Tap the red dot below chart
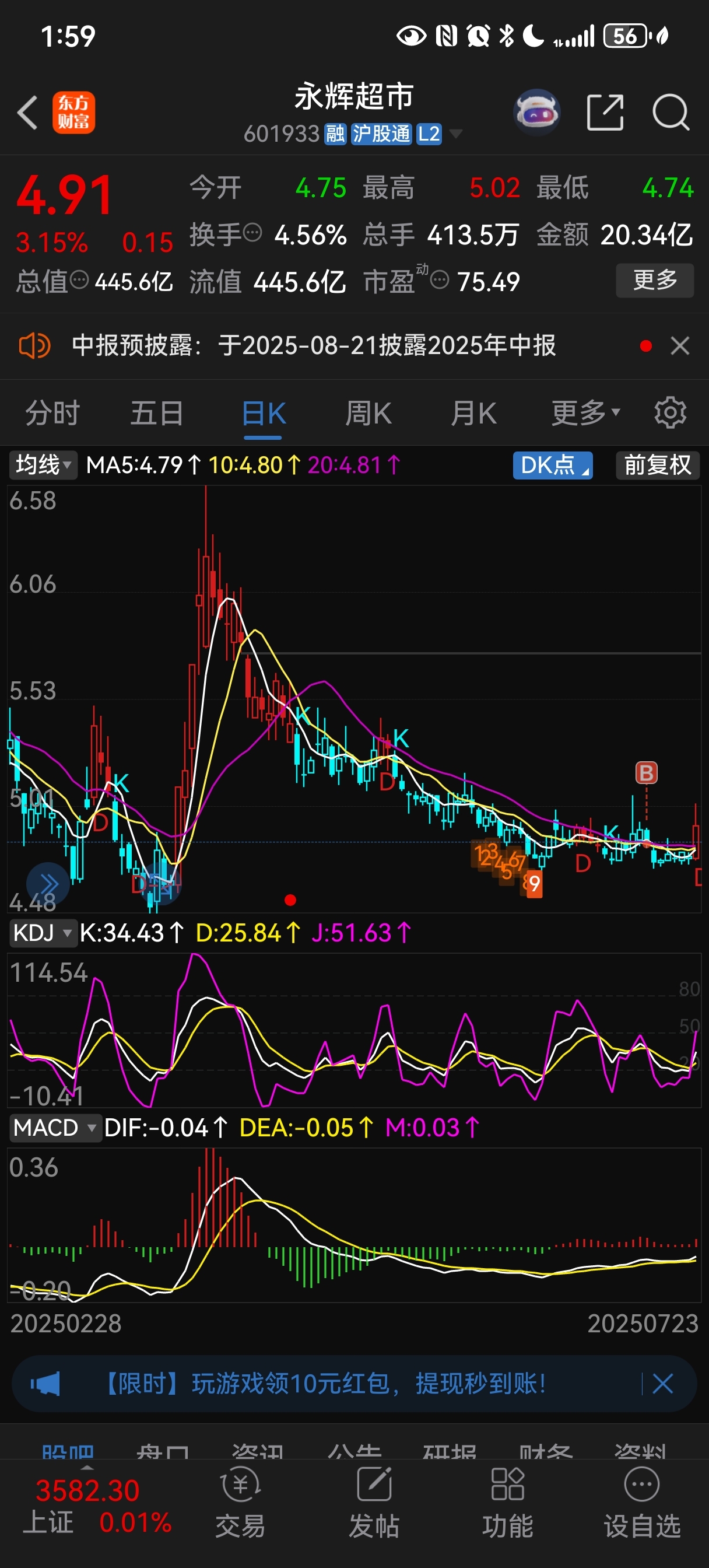Image resolution: width=709 pixels, height=1568 pixels. coord(290,900)
